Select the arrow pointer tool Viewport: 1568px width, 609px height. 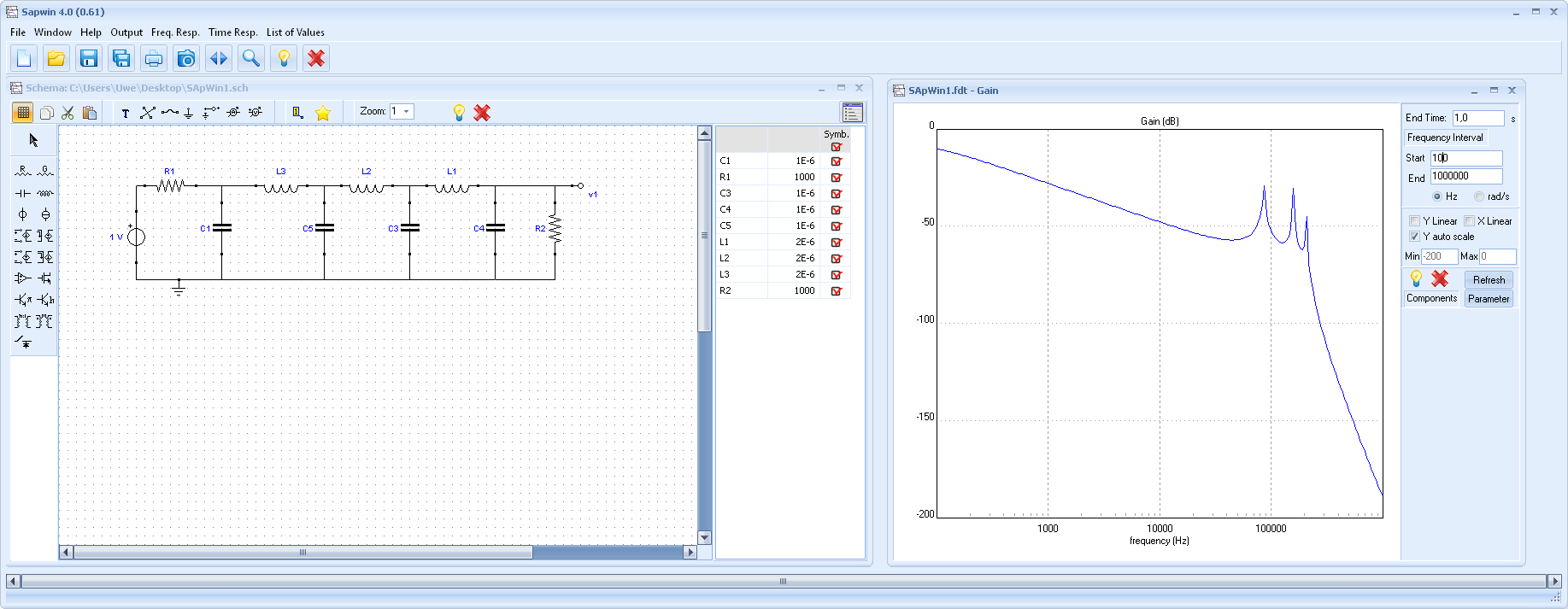[34, 140]
